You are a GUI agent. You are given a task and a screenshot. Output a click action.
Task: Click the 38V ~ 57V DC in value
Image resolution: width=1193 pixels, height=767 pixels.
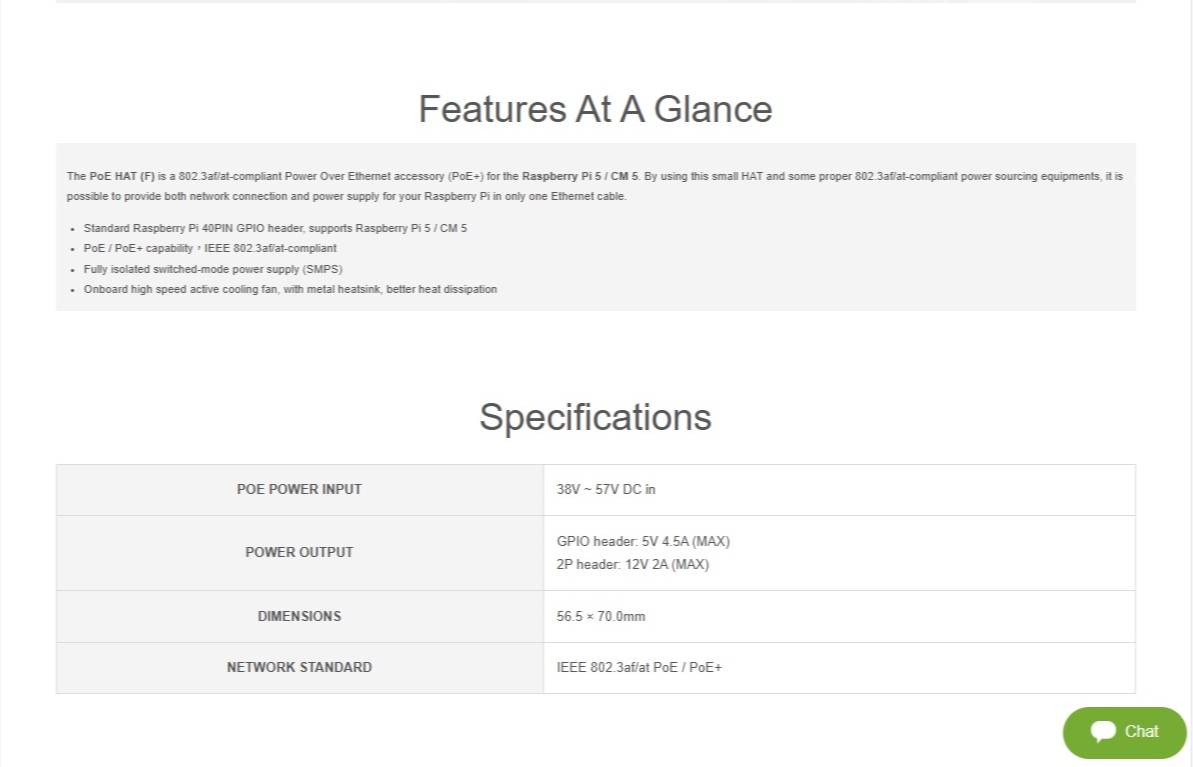coord(606,489)
